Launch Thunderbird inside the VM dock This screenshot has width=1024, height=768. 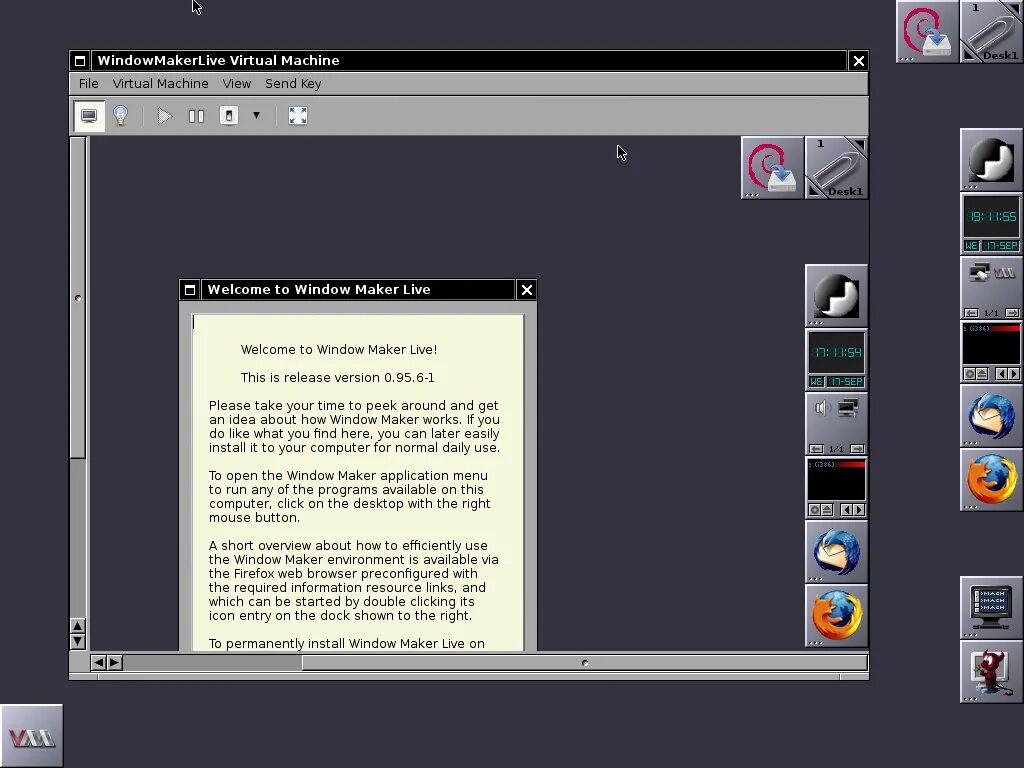[x=837, y=552]
